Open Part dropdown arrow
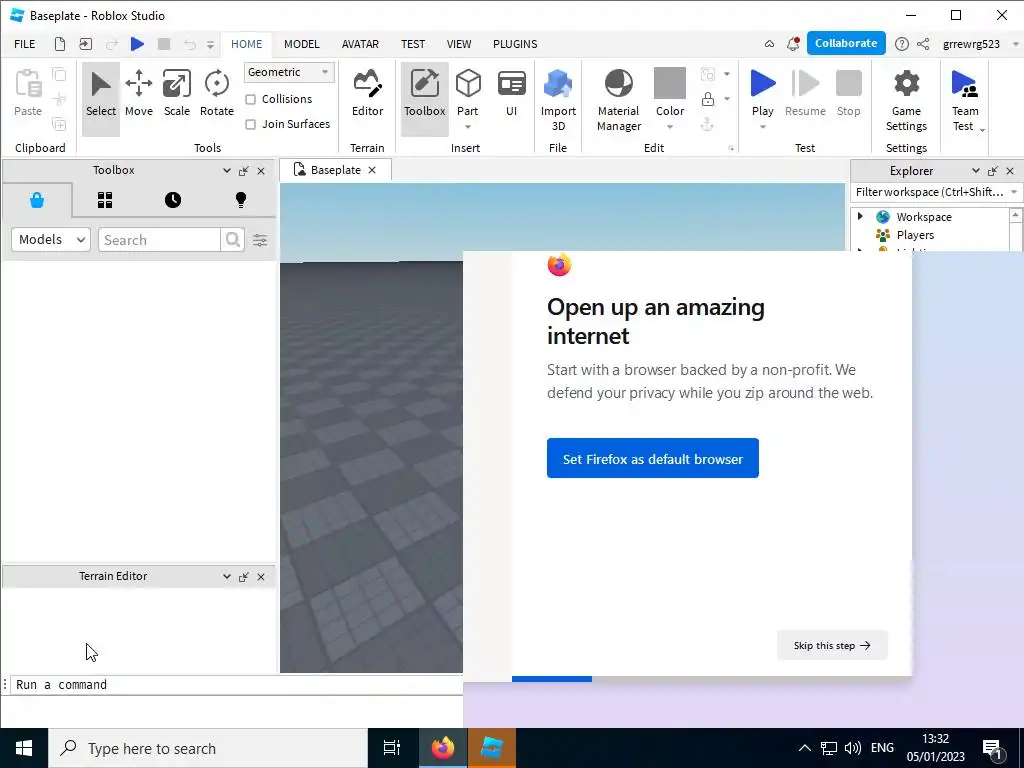The width and height of the screenshot is (1024, 768). [x=468, y=127]
